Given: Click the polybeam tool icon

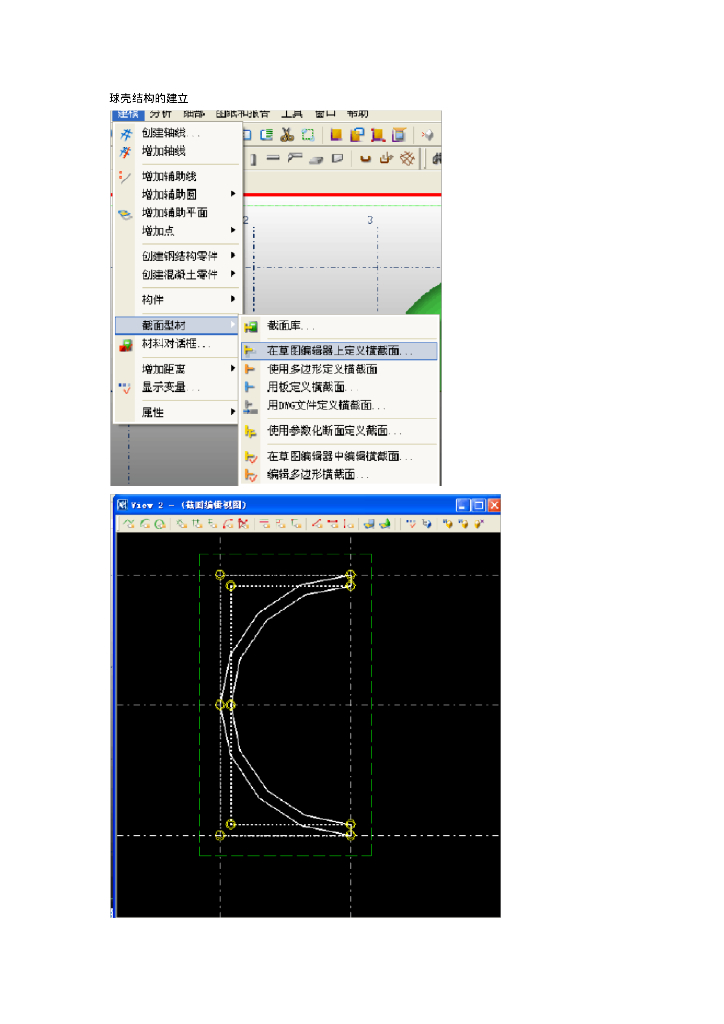Looking at the screenshot, I should tap(295, 157).
